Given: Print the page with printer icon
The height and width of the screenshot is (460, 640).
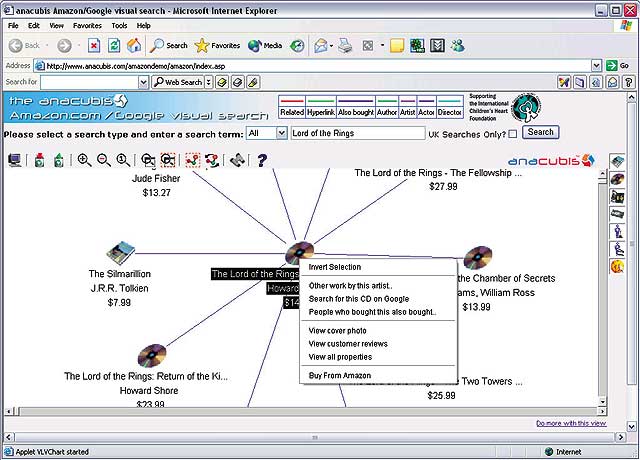Looking at the screenshot, I should click(345, 46).
